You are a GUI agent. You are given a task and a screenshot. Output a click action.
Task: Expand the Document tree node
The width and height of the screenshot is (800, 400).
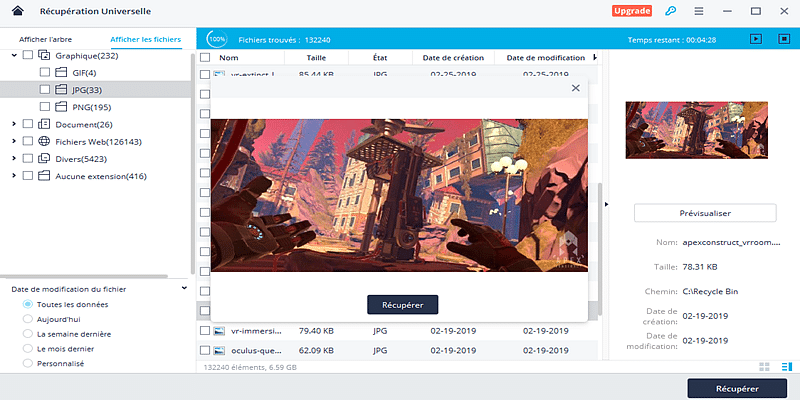coord(14,124)
